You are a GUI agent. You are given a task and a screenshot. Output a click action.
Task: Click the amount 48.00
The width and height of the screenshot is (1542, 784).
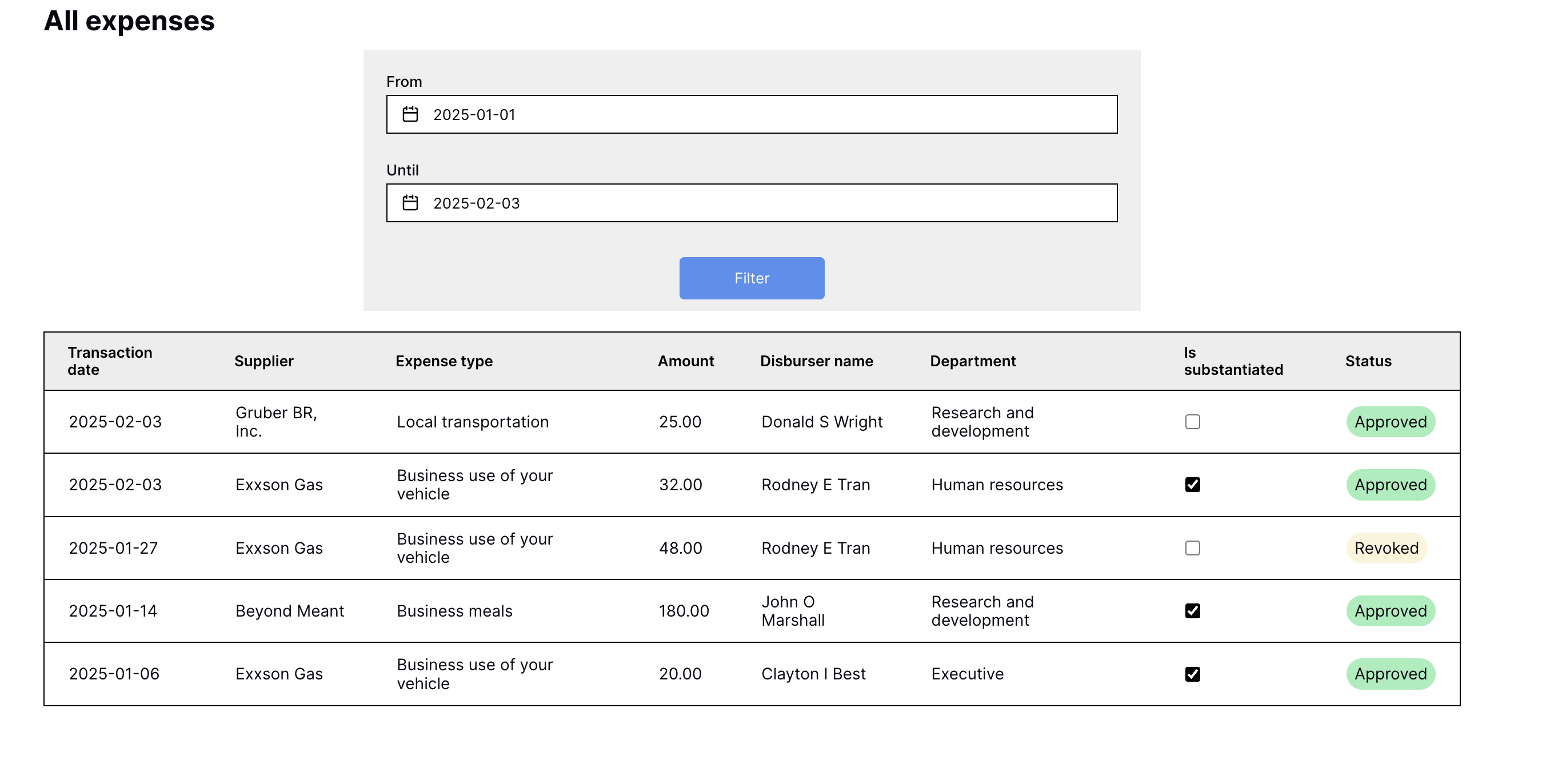point(681,548)
